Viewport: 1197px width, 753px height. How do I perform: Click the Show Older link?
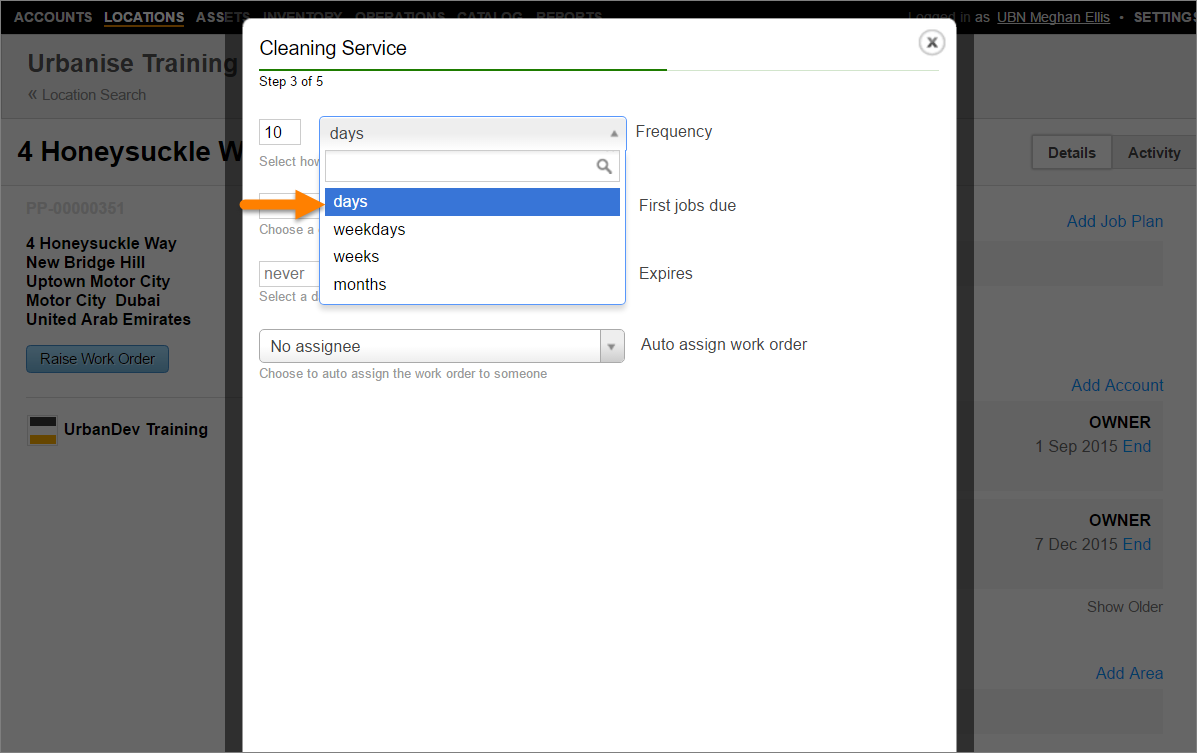coord(1124,607)
